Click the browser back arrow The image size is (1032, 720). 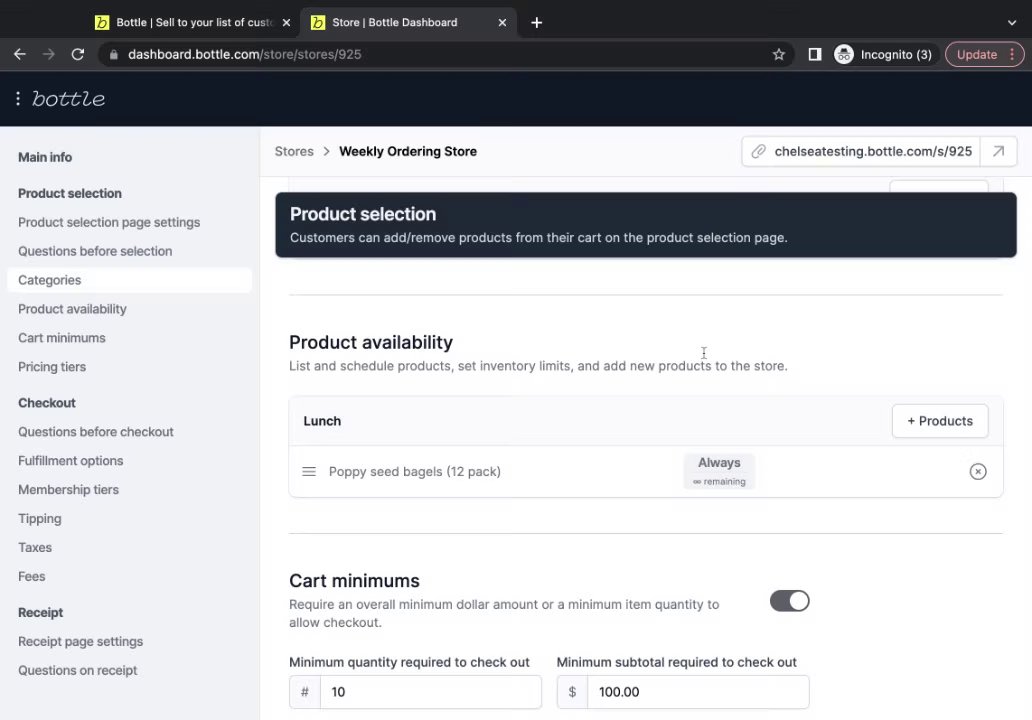coord(19,54)
